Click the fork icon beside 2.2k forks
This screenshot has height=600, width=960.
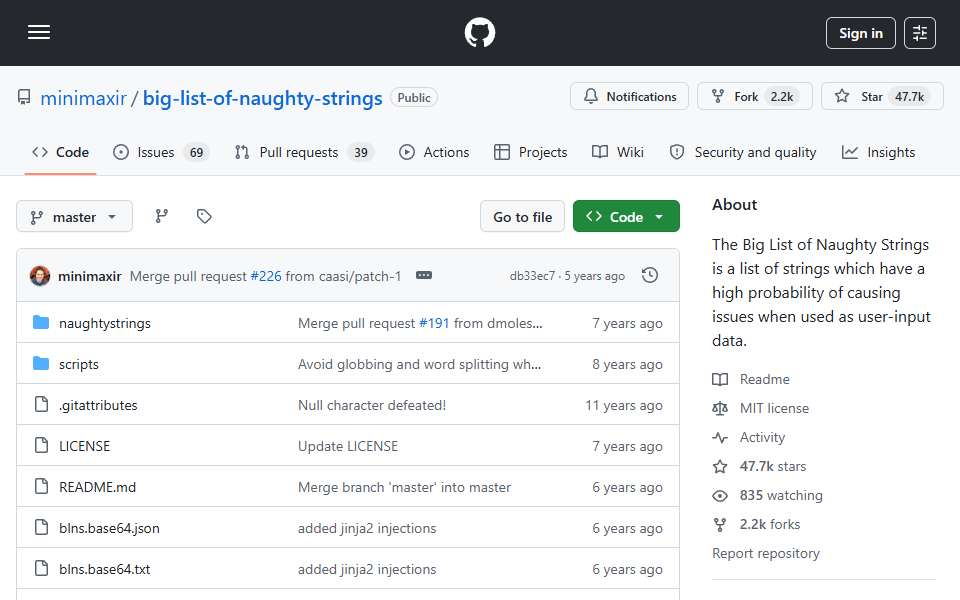(x=720, y=525)
